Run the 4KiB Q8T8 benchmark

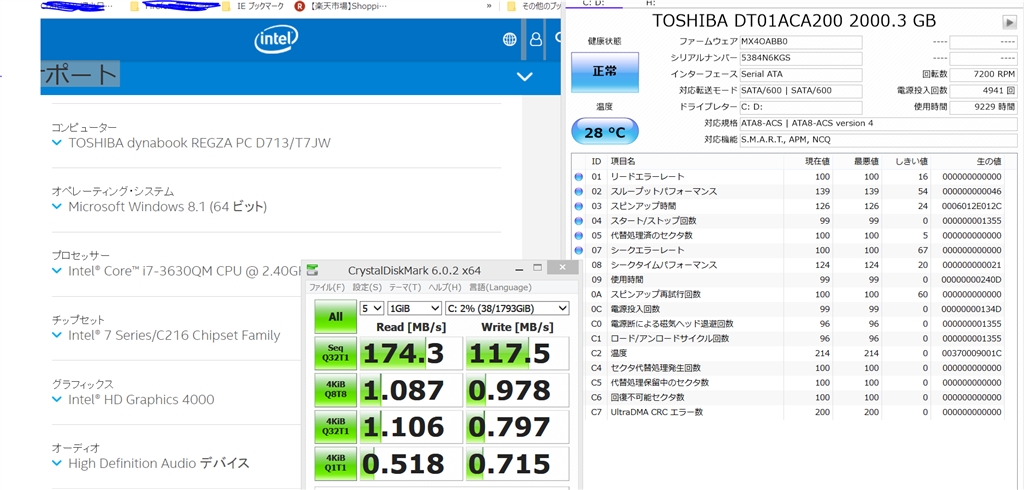click(336, 390)
